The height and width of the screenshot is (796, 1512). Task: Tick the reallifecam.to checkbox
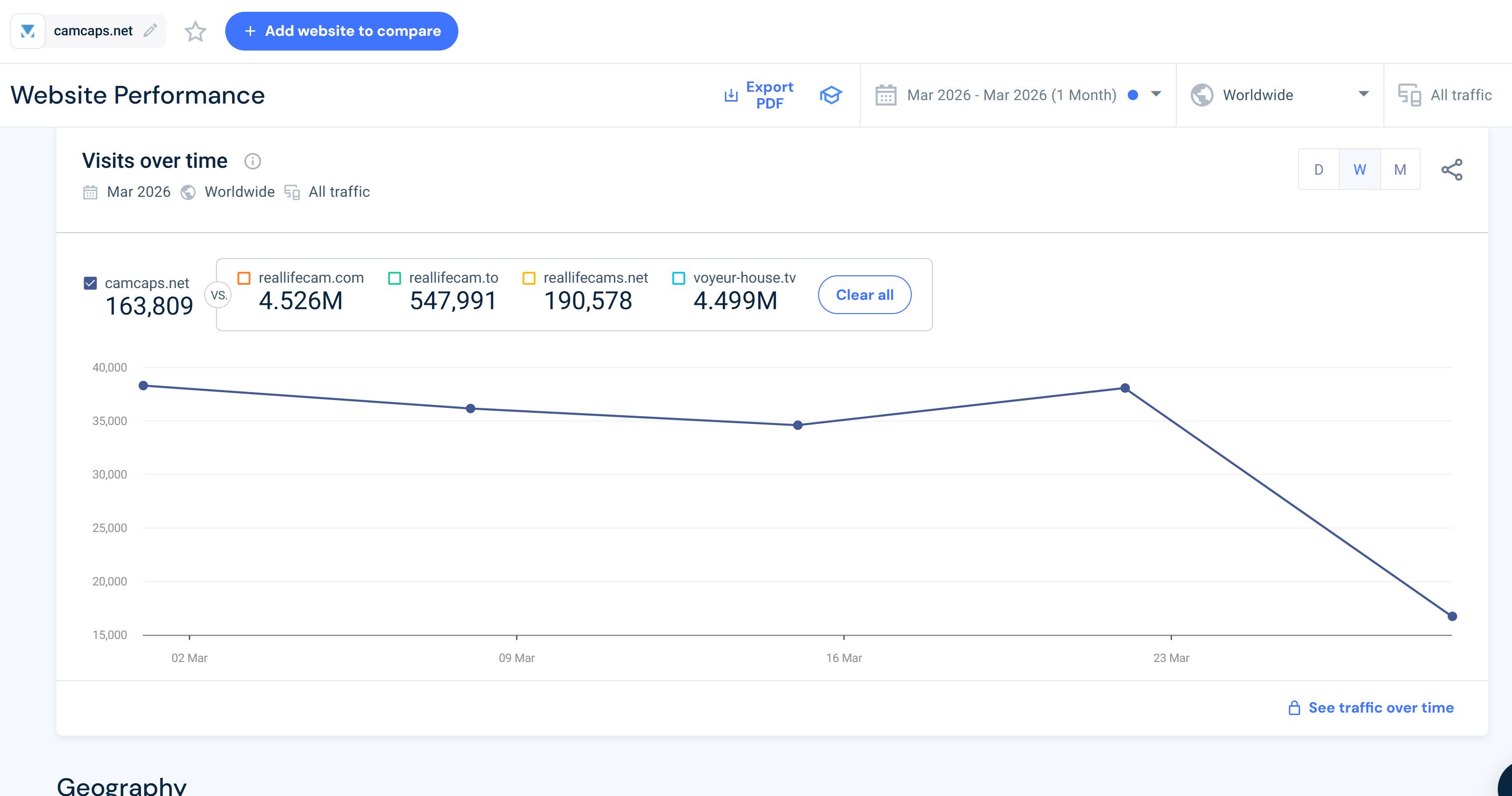395,278
